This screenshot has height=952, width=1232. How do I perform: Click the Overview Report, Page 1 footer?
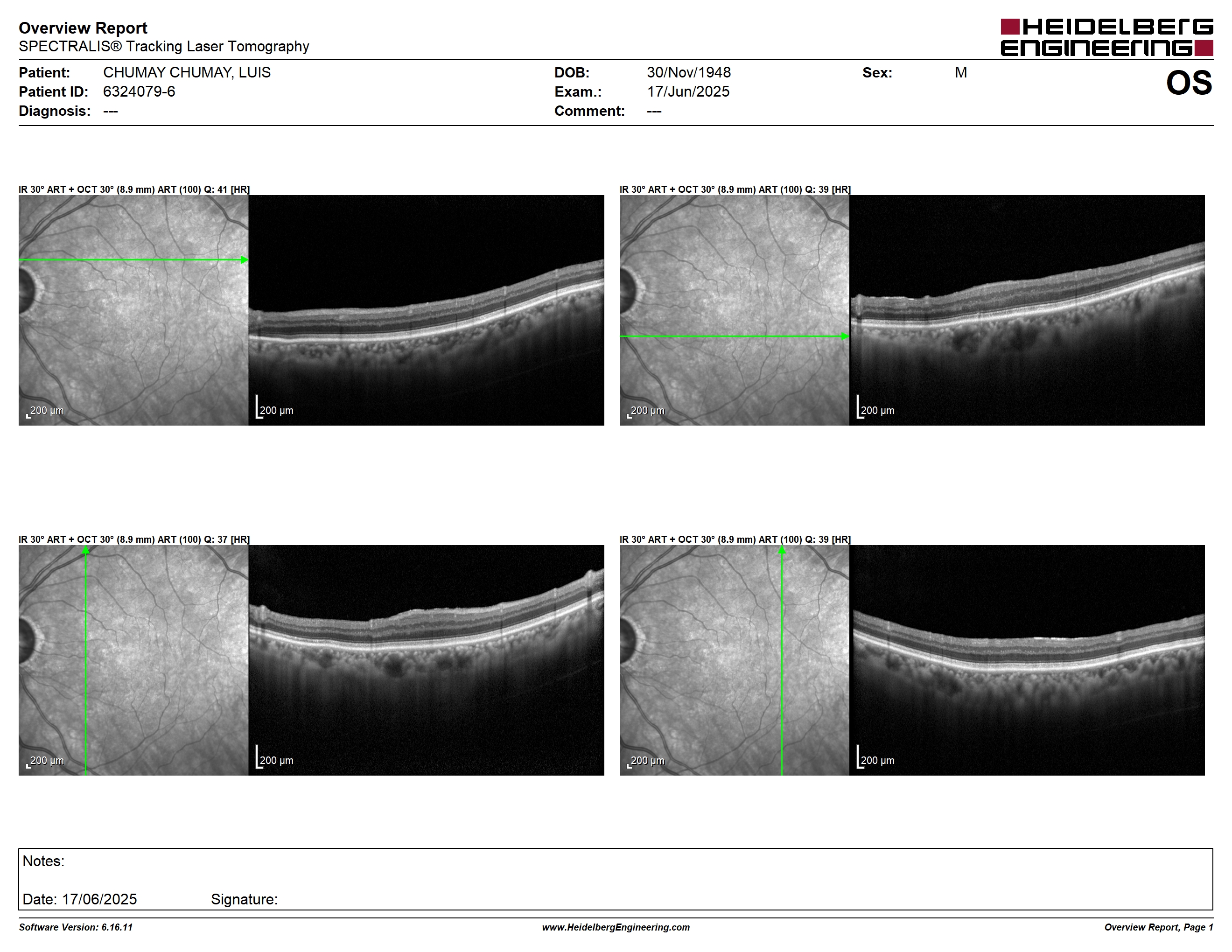[x=1159, y=927]
